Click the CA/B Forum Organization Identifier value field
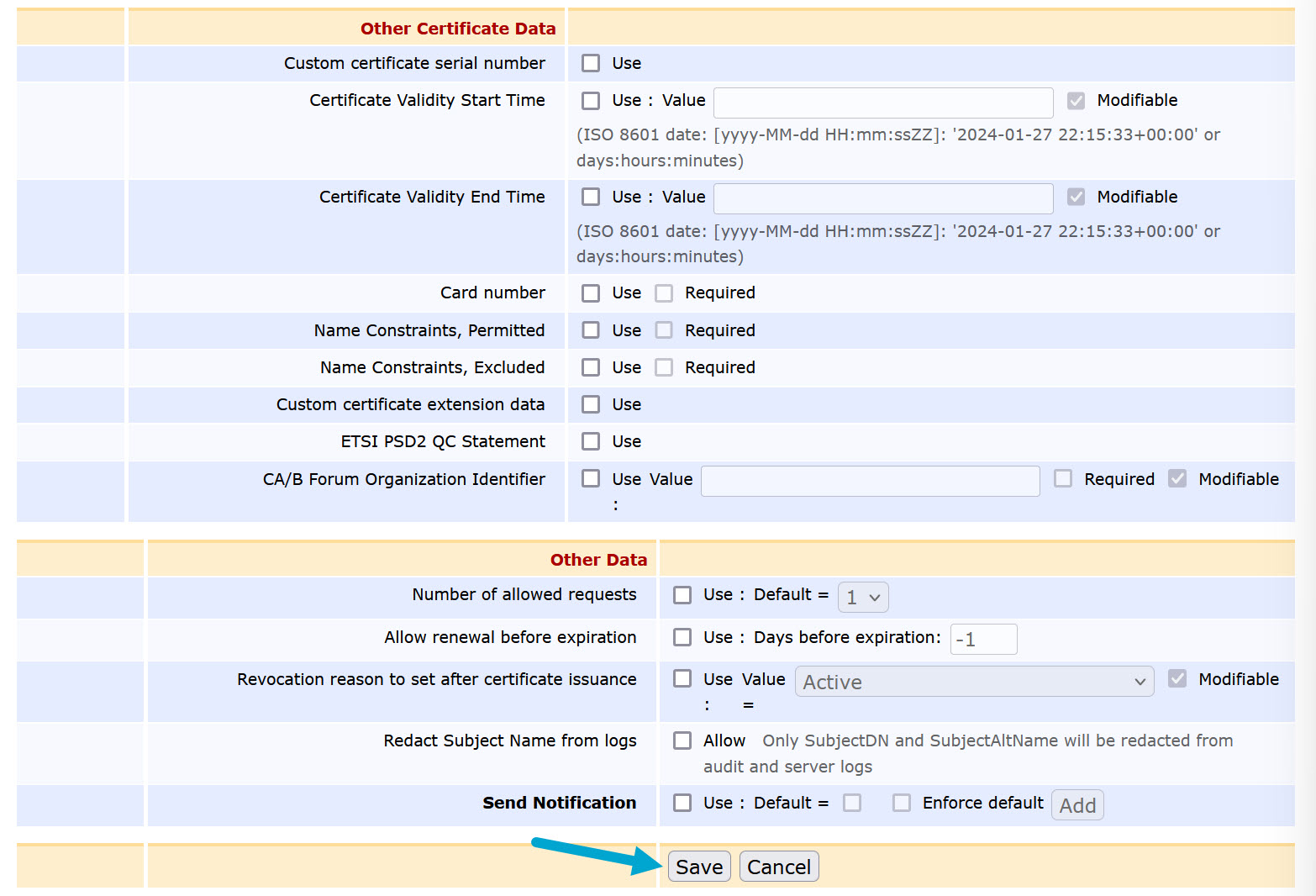The width and height of the screenshot is (1316, 896). coord(870,481)
